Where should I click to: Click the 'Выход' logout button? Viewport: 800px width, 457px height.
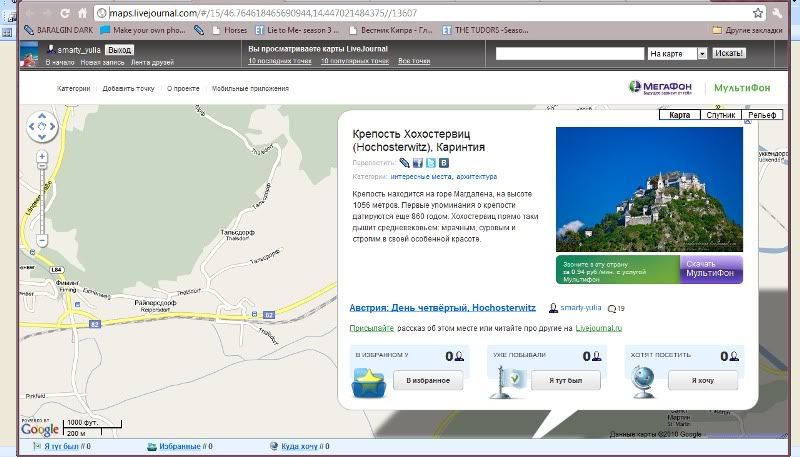[119, 49]
